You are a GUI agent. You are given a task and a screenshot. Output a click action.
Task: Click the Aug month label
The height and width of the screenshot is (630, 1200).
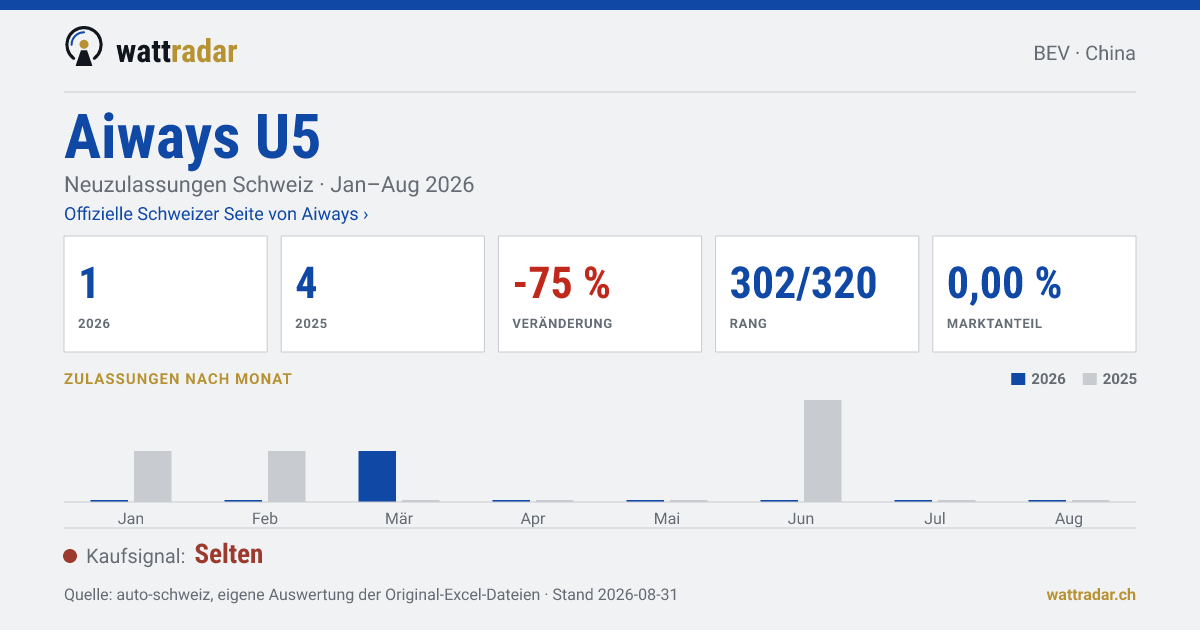point(1069,518)
